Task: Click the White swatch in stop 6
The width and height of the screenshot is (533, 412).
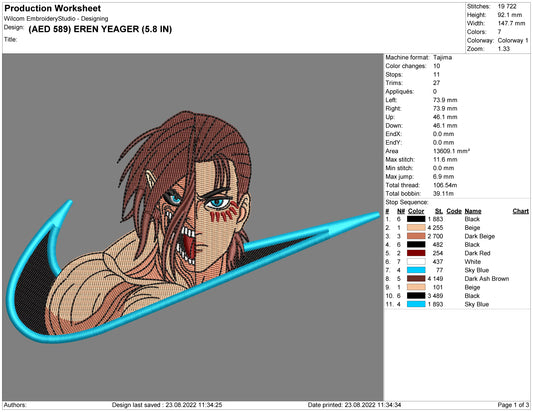Action: tap(416, 262)
